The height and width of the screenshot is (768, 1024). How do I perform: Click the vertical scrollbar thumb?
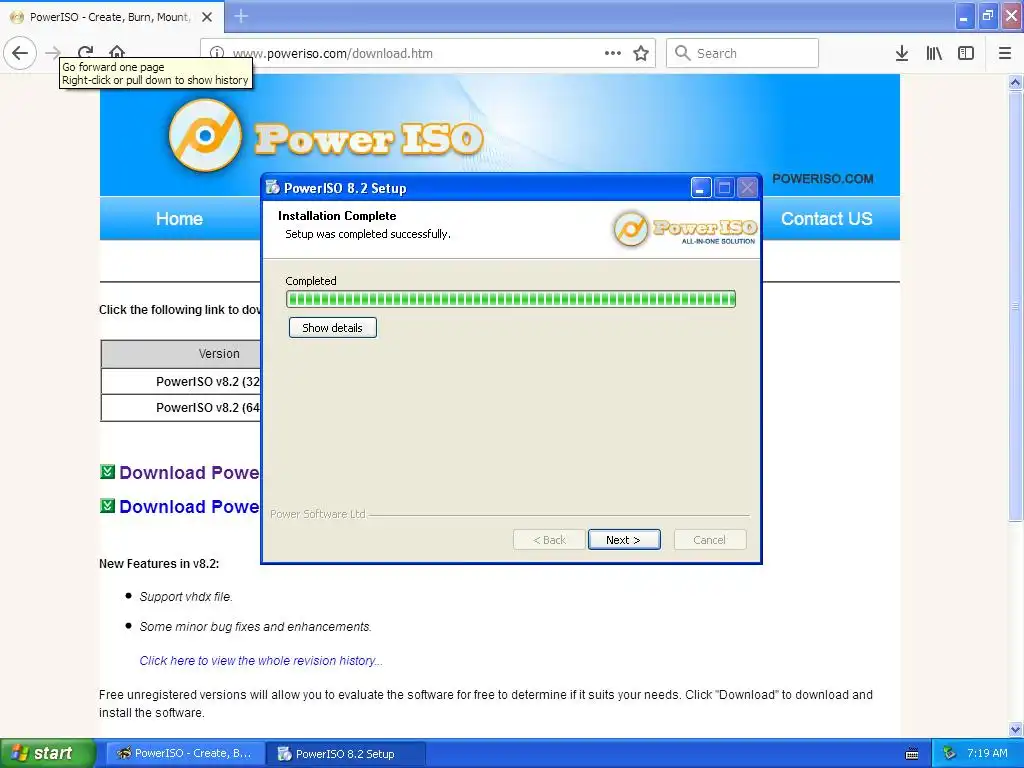(1015, 306)
